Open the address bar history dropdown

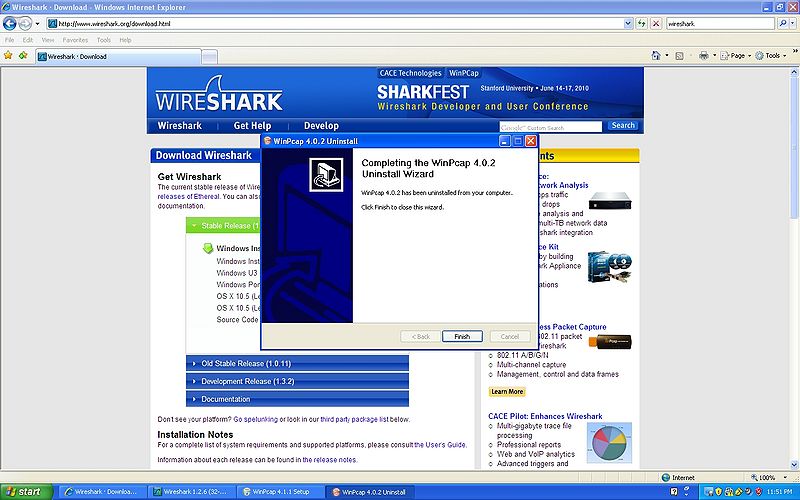point(628,23)
